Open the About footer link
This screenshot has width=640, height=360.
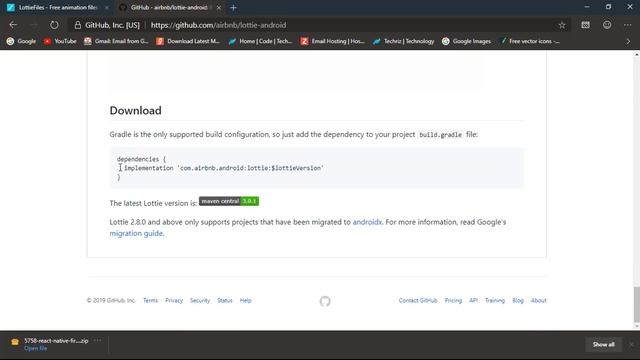[x=538, y=300]
